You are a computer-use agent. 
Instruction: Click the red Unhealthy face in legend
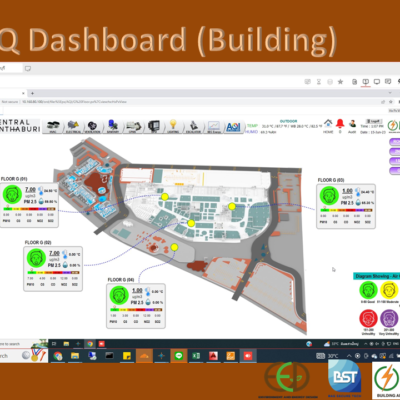tap(368, 318)
